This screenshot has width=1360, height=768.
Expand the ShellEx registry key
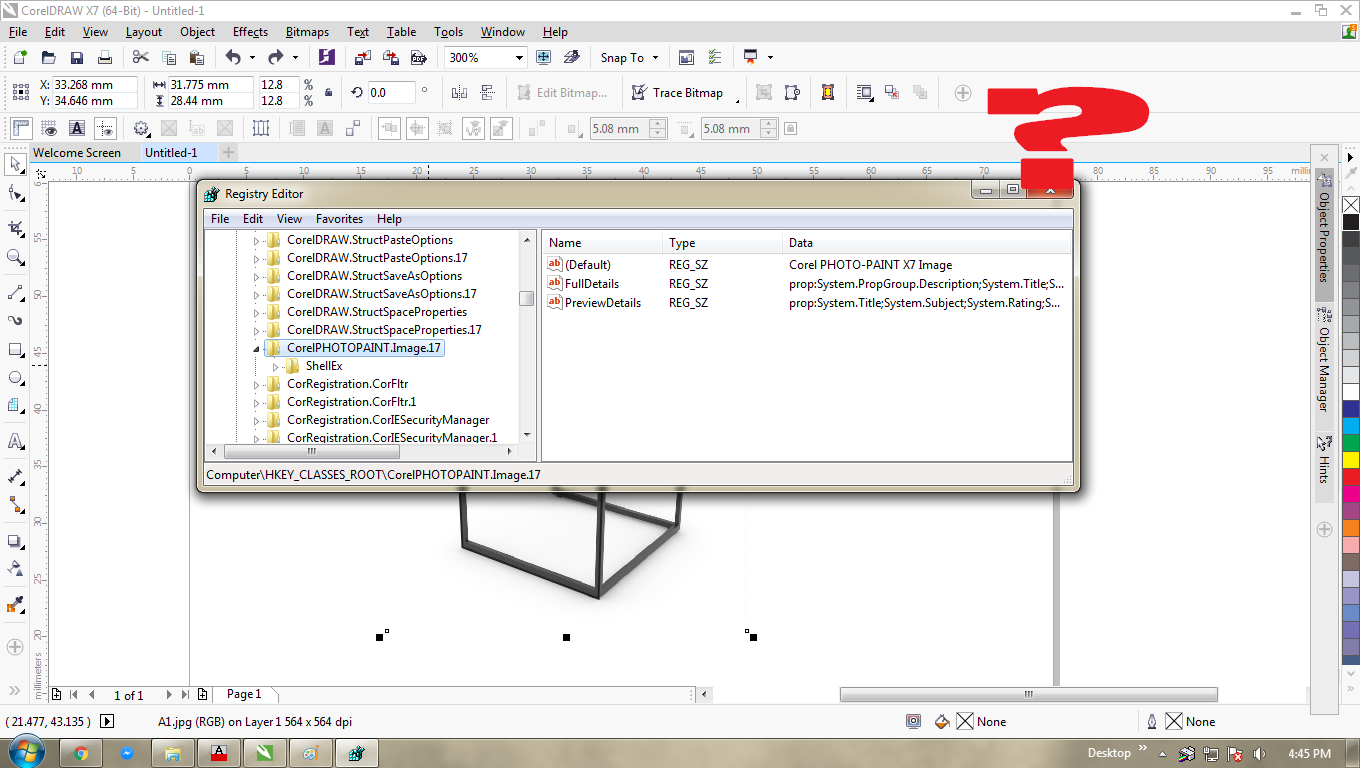(x=275, y=366)
